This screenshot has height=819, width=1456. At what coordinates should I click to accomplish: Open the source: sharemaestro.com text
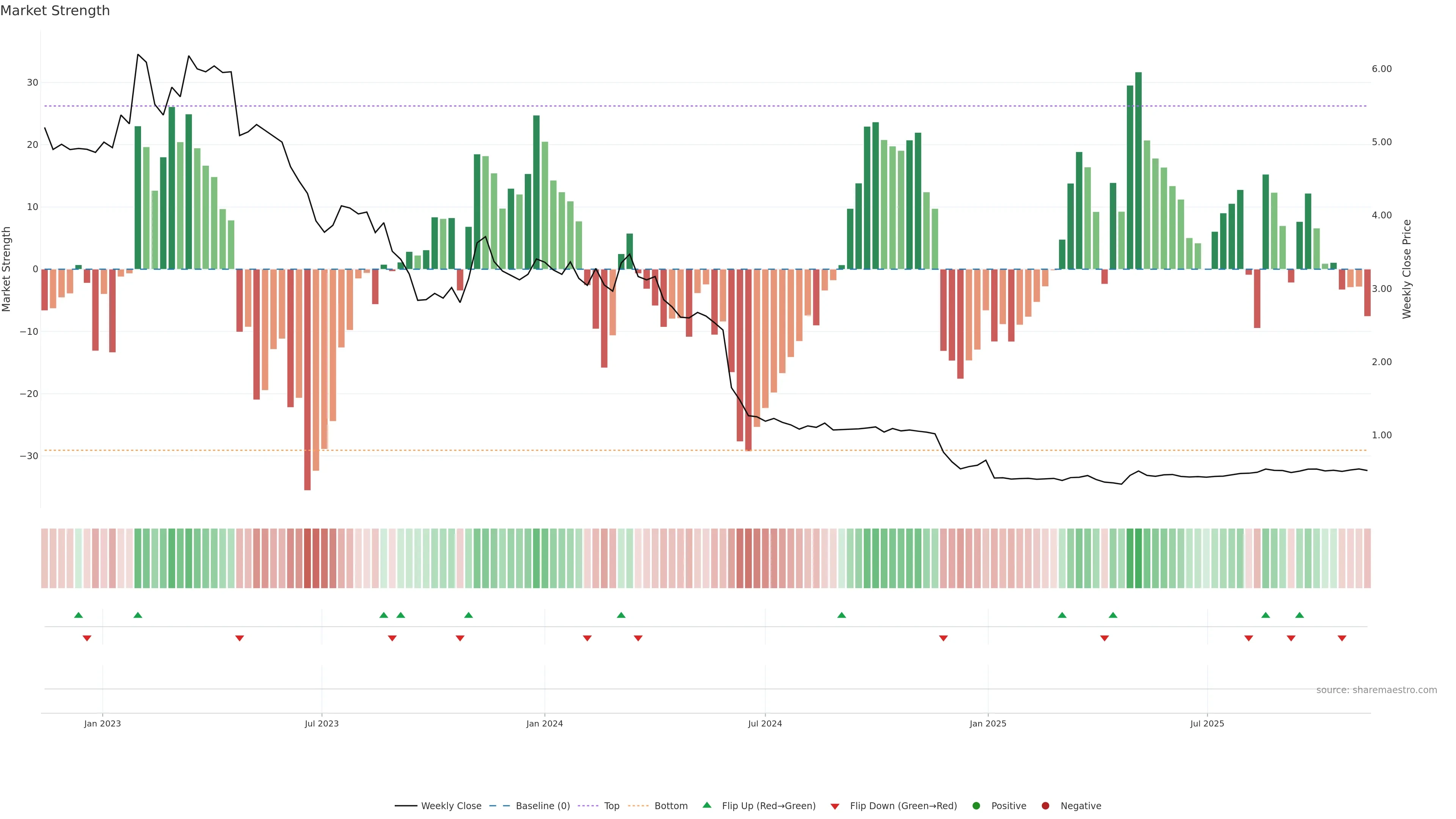coord(1376,690)
